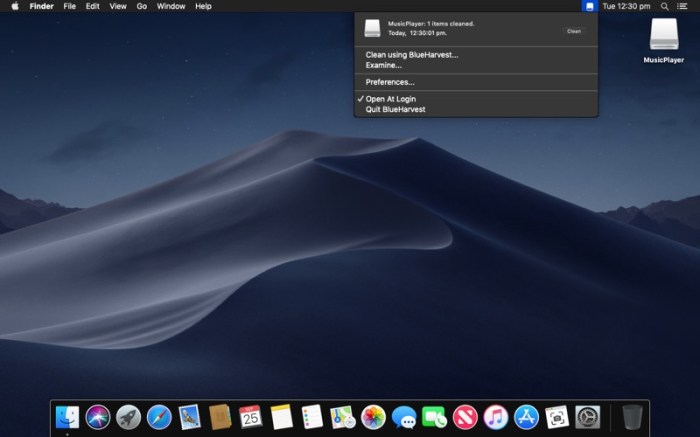Open Messages app in Dock
700x437 pixels.
(x=404, y=417)
